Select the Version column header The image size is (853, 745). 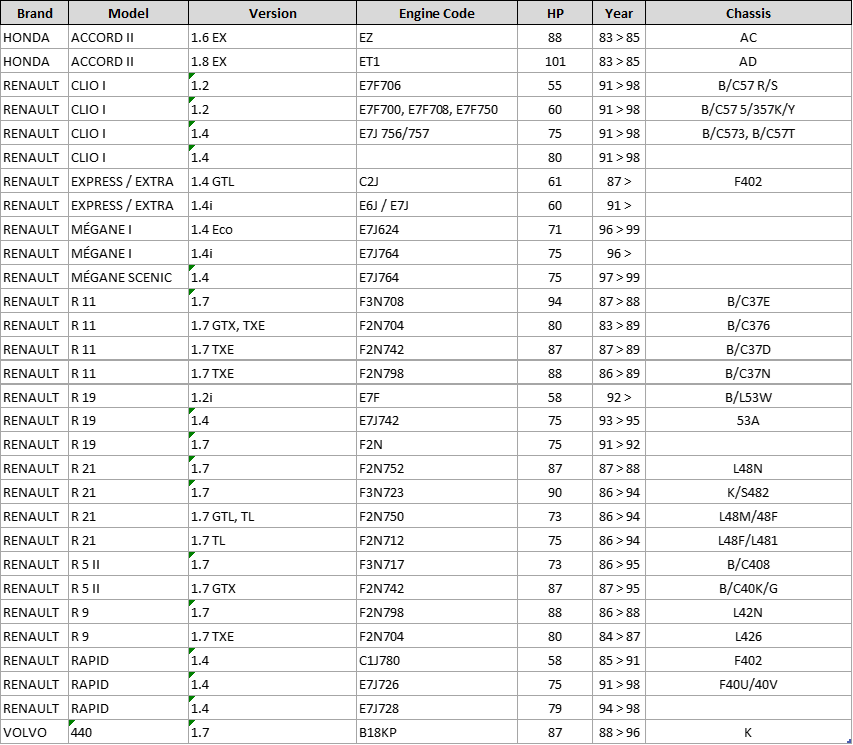click(x=273, y=13)
